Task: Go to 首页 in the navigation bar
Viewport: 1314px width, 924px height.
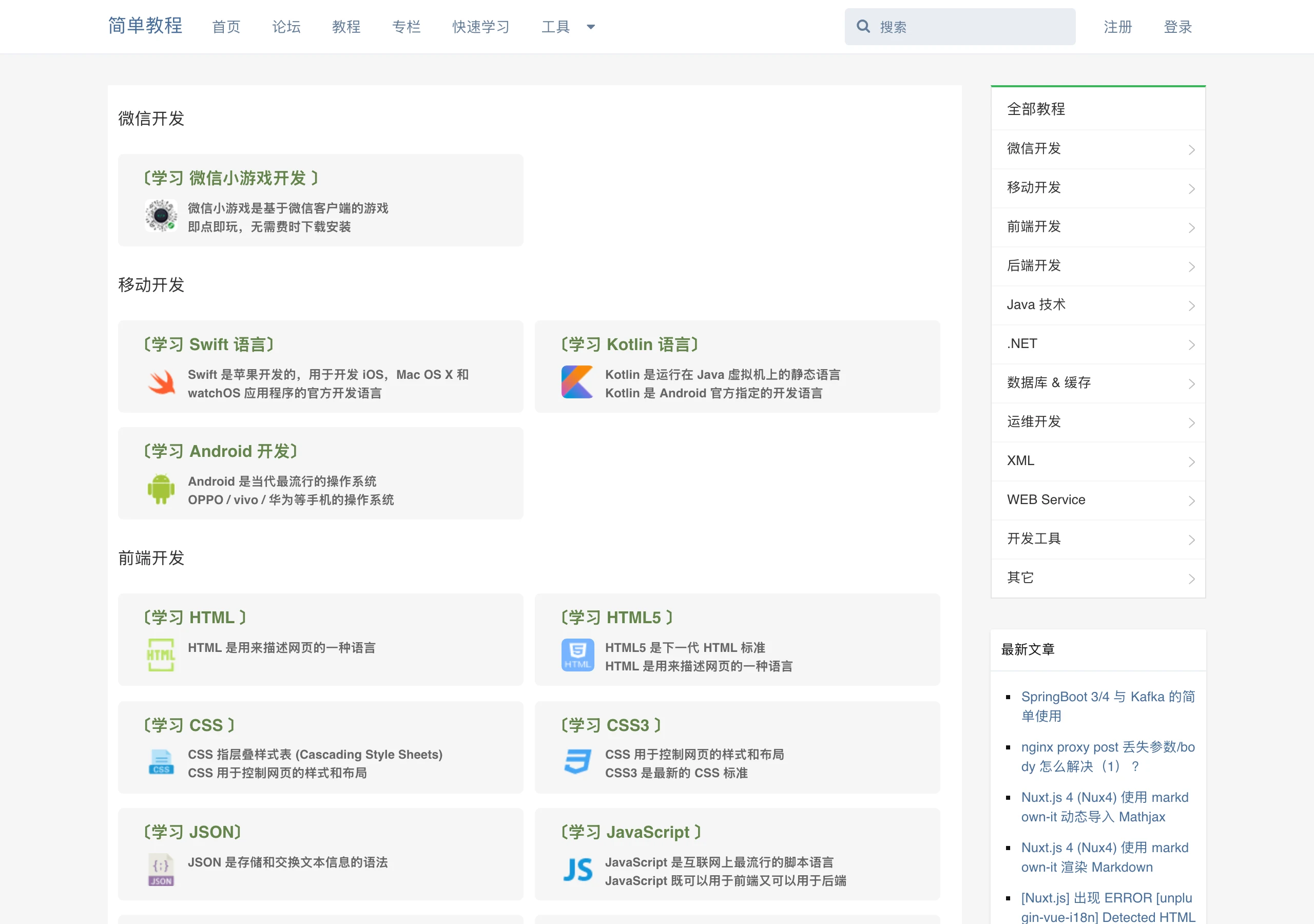Action: [226, 27]
